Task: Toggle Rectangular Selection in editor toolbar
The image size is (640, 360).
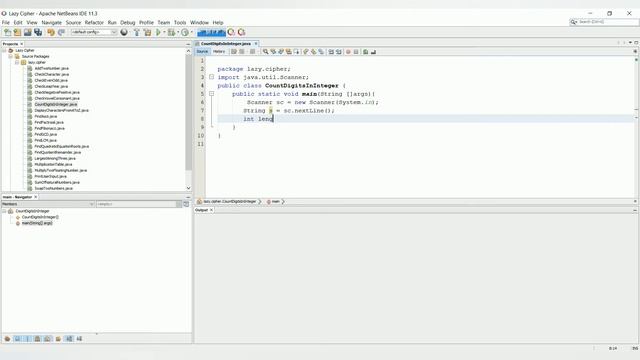Action: (296, 52)
